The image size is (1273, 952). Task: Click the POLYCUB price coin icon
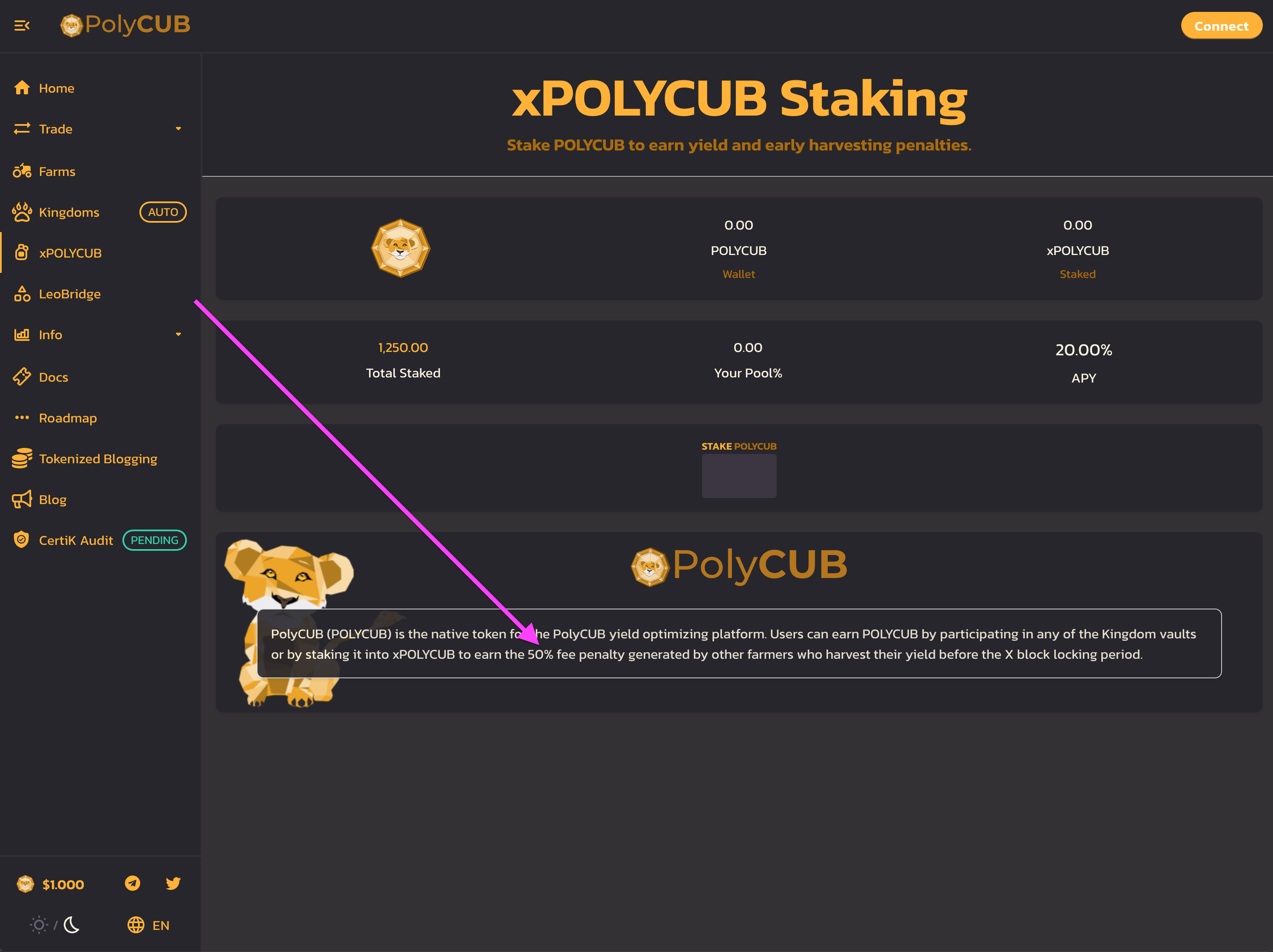pos(25,884)
